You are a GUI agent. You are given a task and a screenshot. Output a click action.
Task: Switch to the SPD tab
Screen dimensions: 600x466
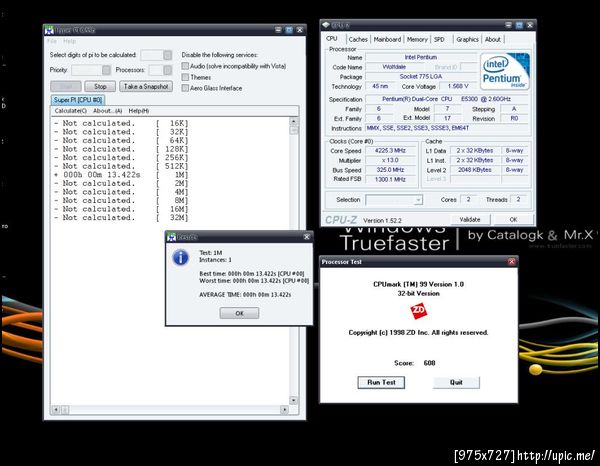point(439,39)
